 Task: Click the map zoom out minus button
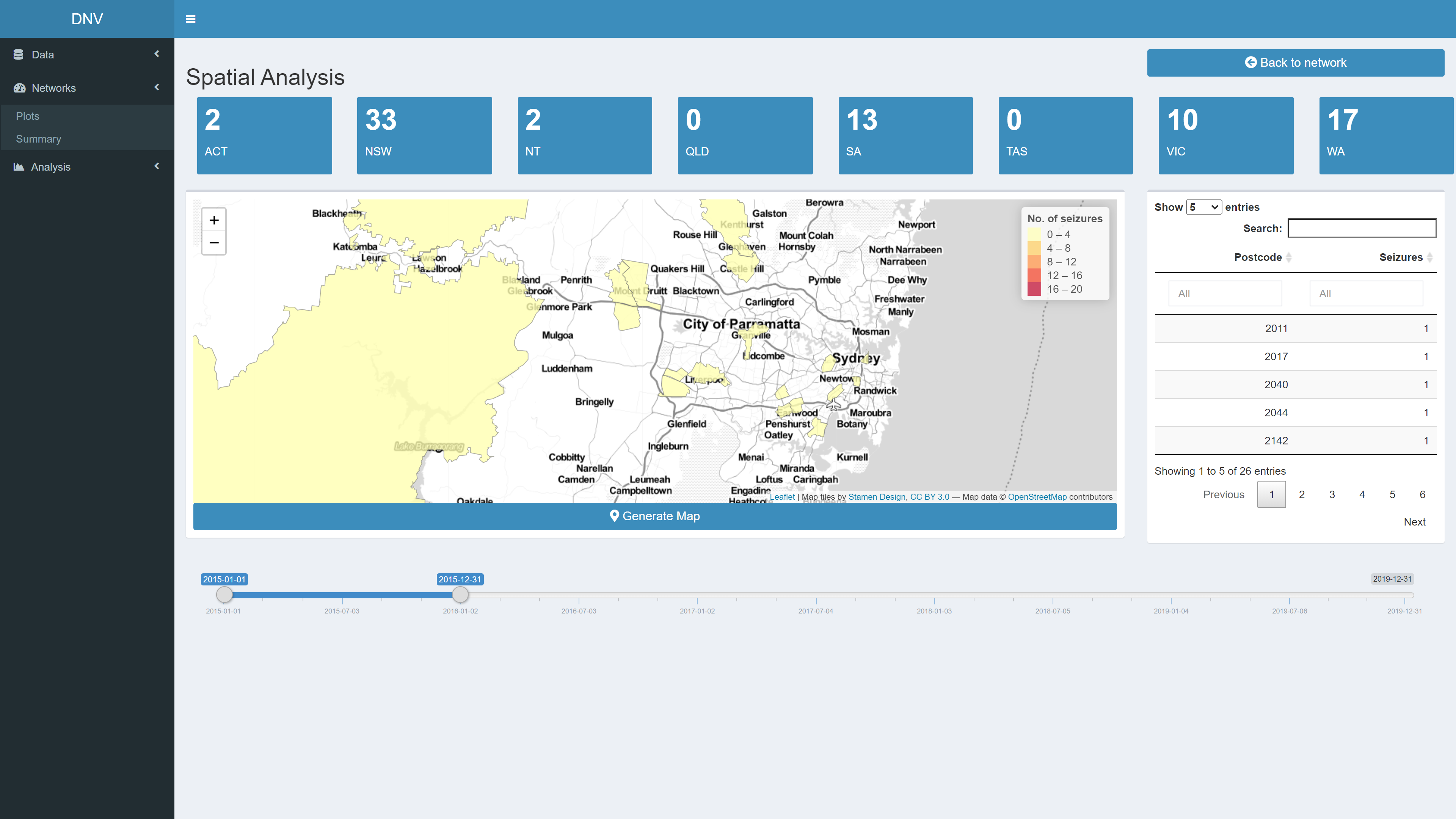213,243
